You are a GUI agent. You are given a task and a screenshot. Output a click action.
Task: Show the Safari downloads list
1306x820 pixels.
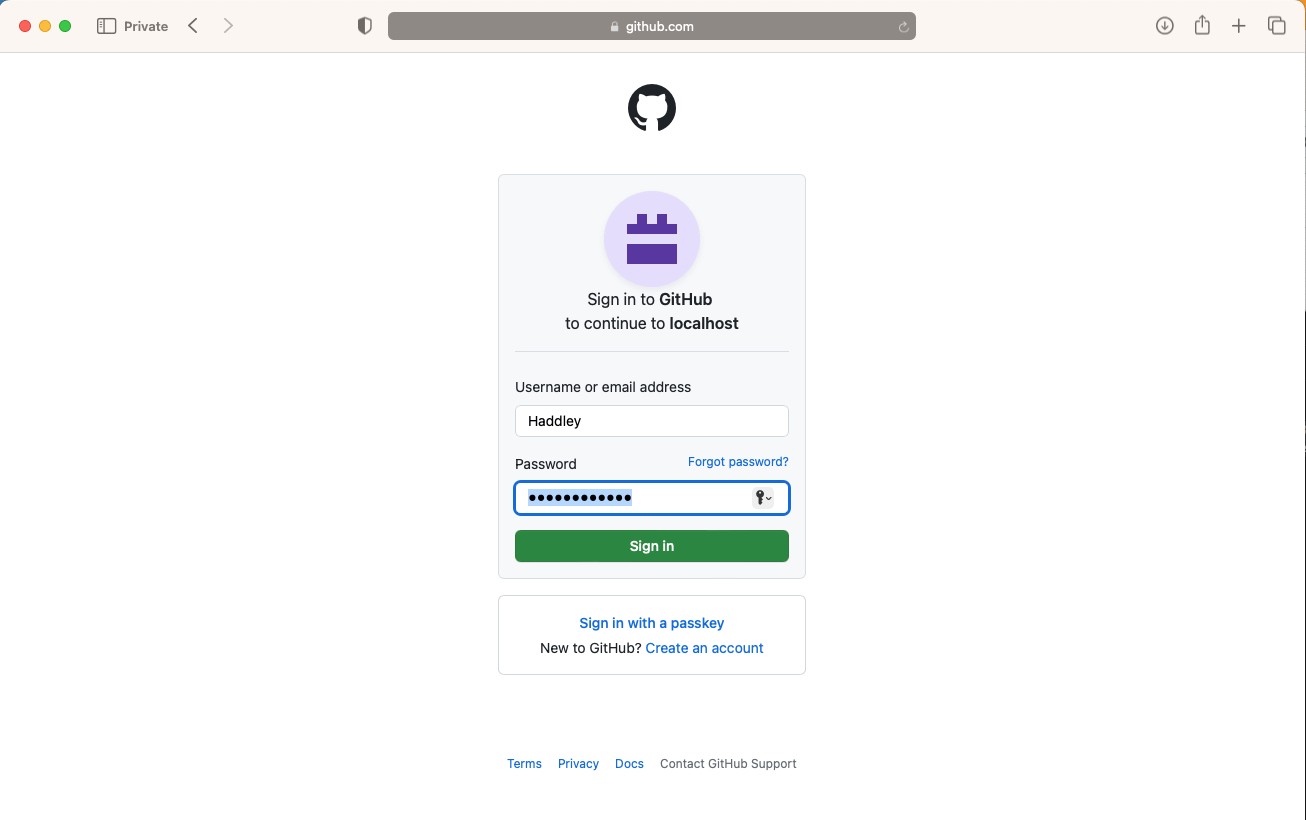(x=1164, y=26)
